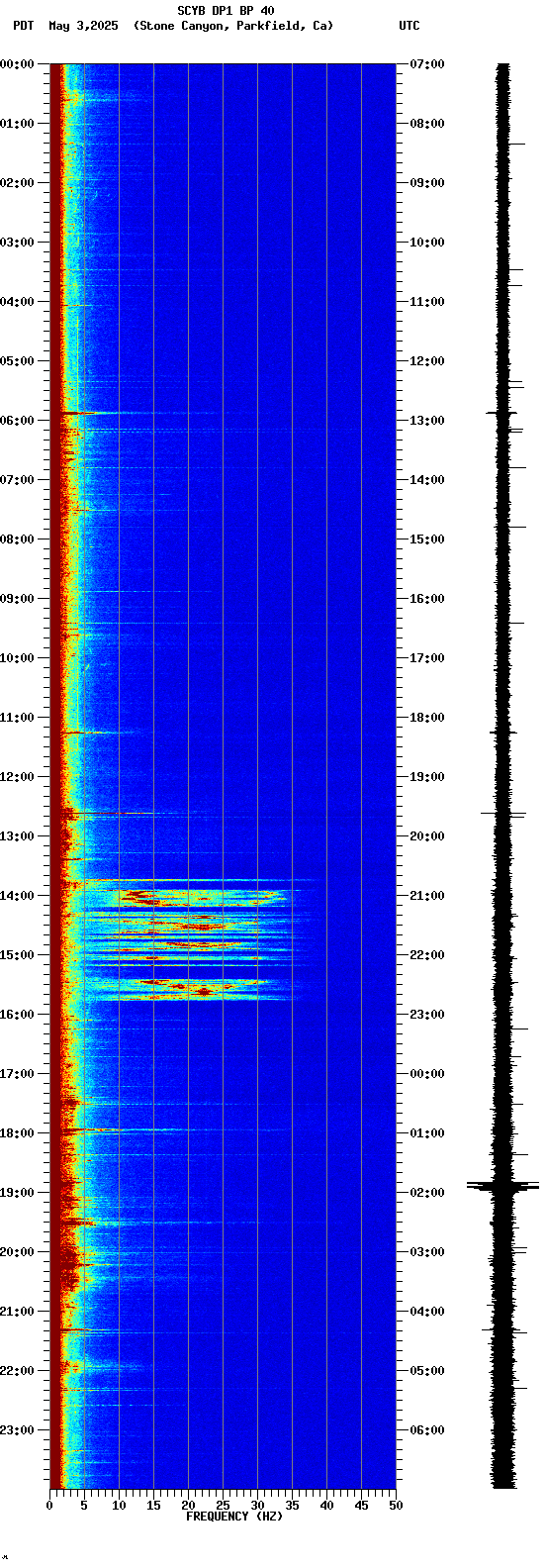Click the '18:00' PDT time label
546x1568 pixels.
coord(16,1133)
